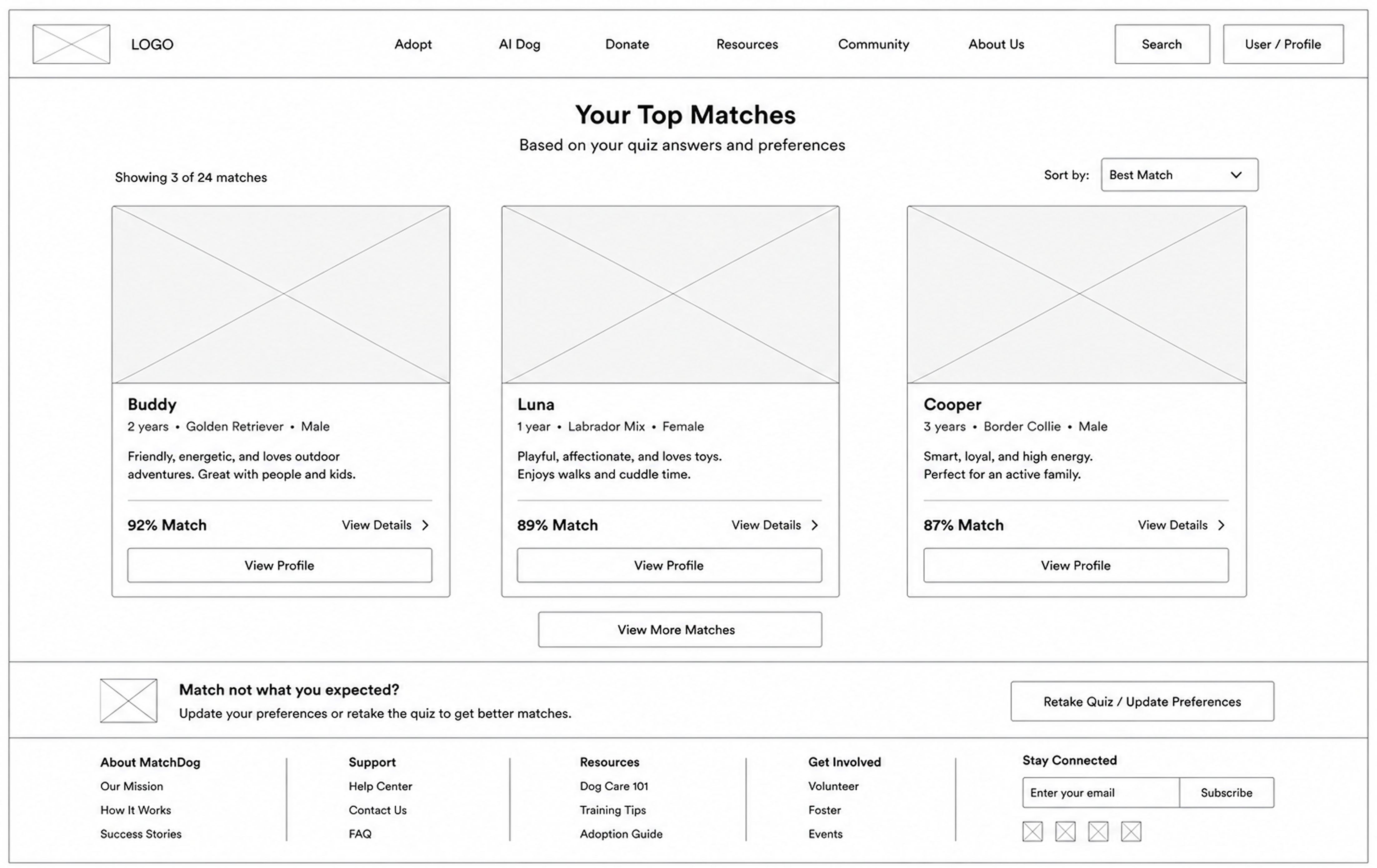The image size is (1377, 868).
Task: Open the Community nav item
Action: pyautogui.click(x=873, y=45)
